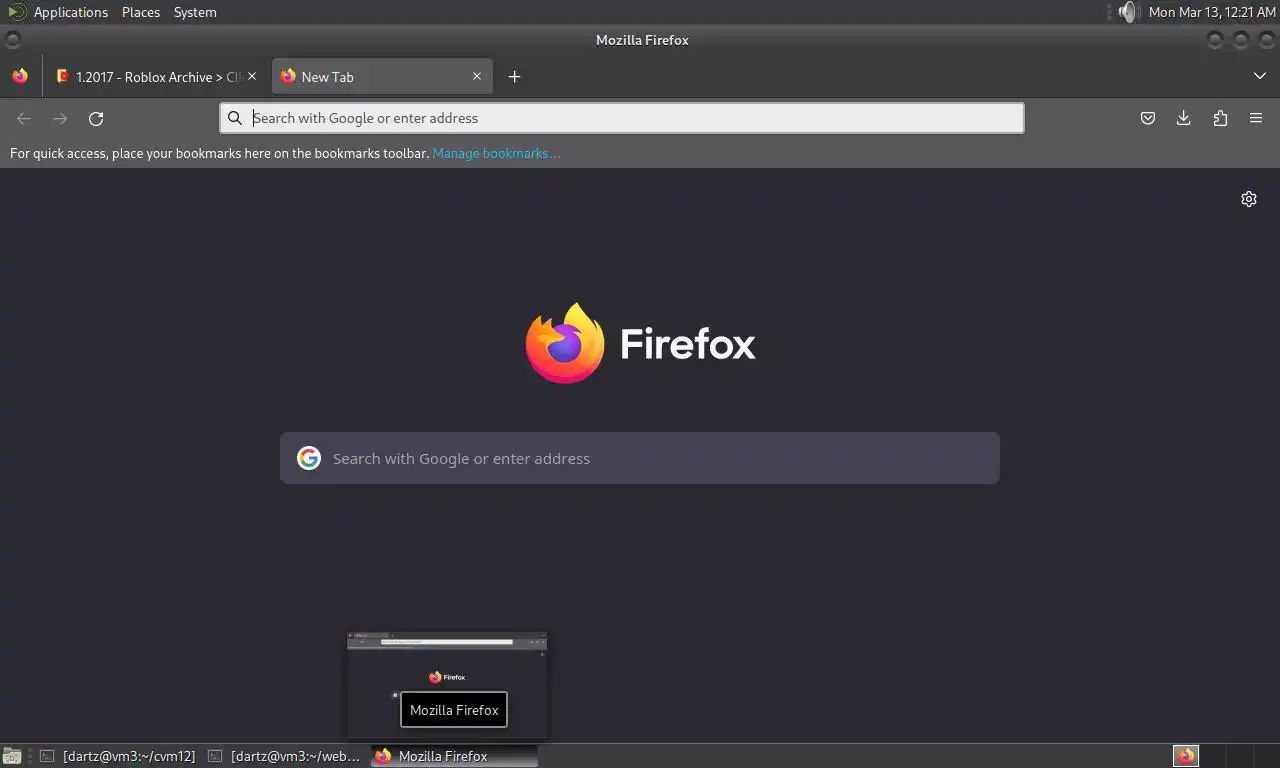
Task: Select Mozilla Firefox taskbar button
Action: [454, 756]
